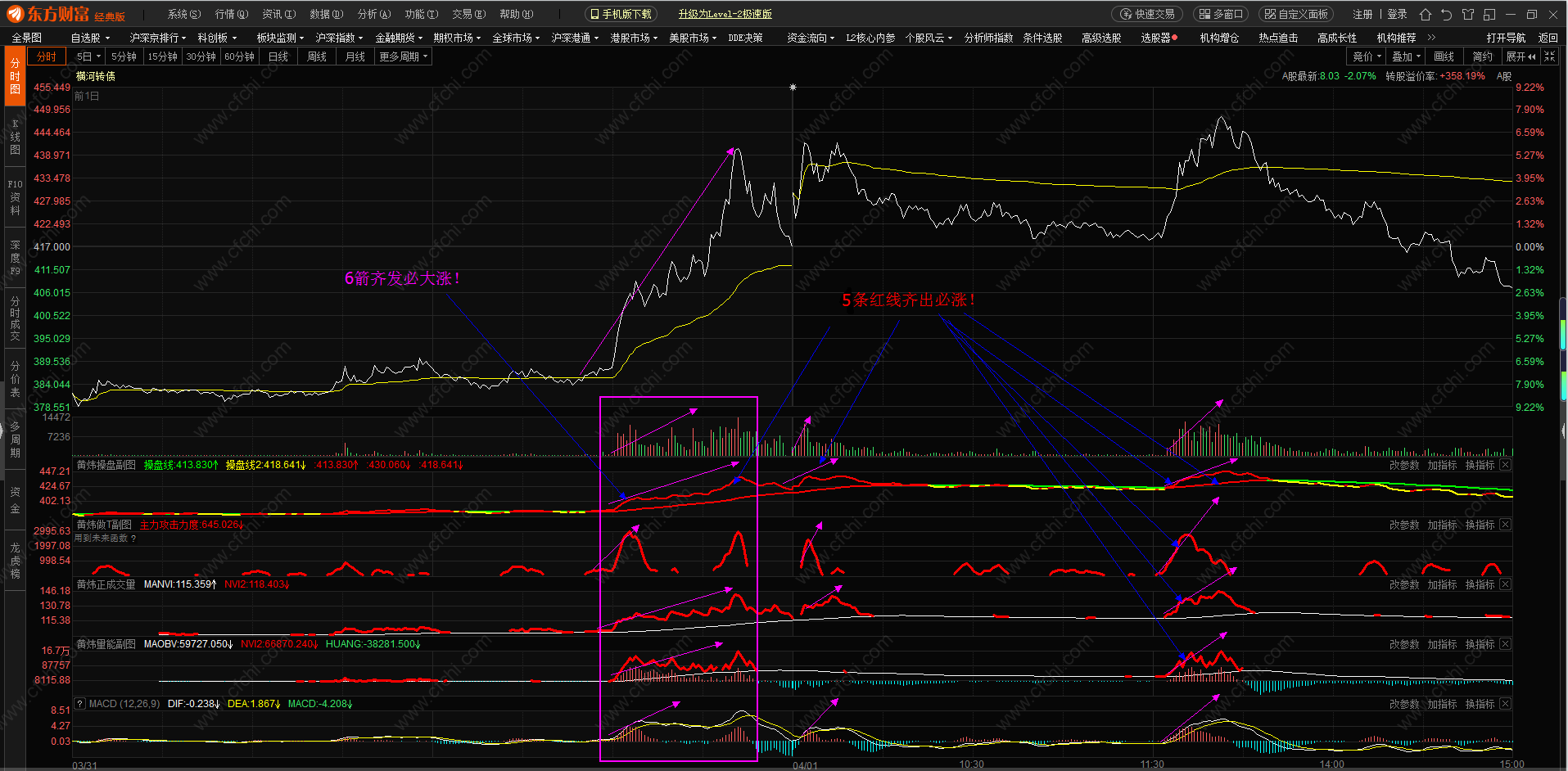
Task: Switch to 周线 weekly chart
Action: pyautogui.click(x=317, y=56)
